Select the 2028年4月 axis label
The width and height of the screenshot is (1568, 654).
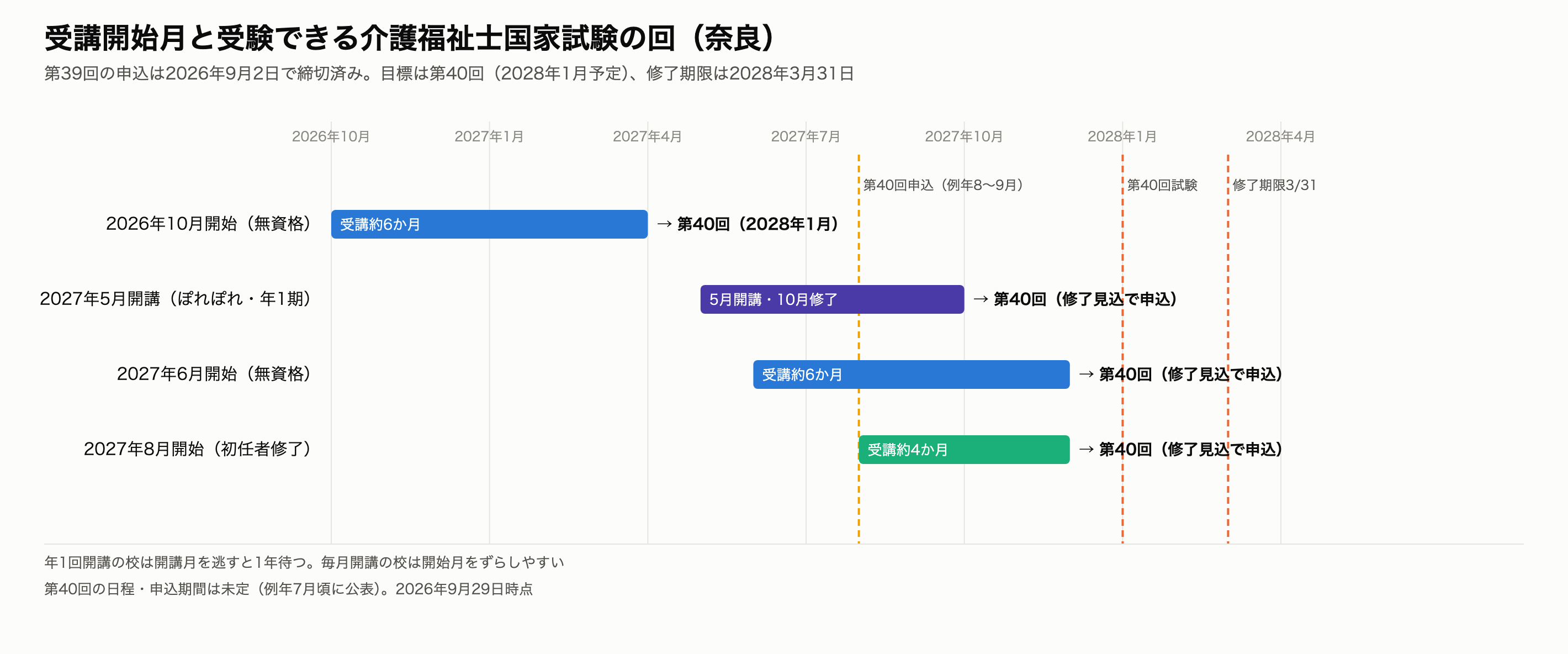pyautogui.click(x=1280, y=136)
